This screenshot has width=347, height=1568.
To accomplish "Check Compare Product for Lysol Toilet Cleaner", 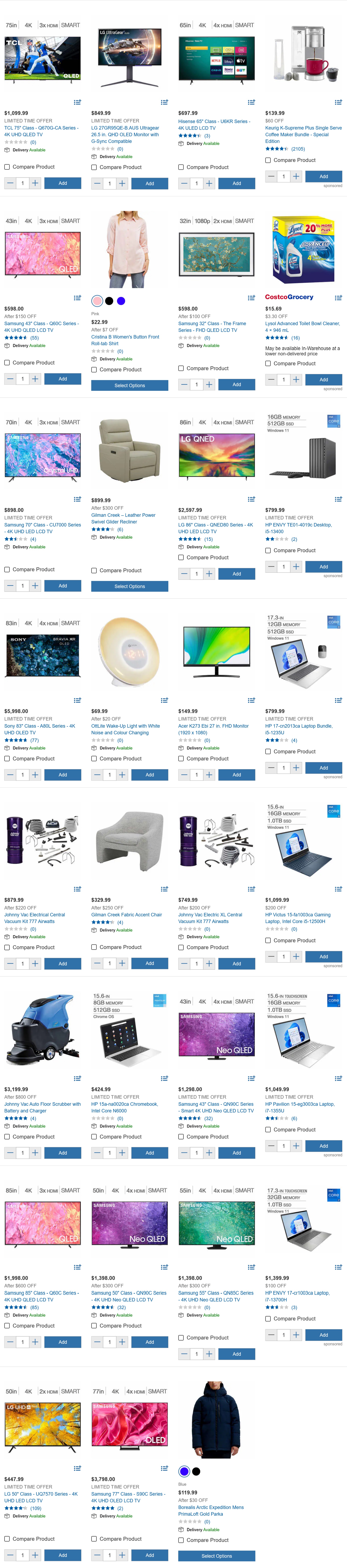I will point(268,363).
